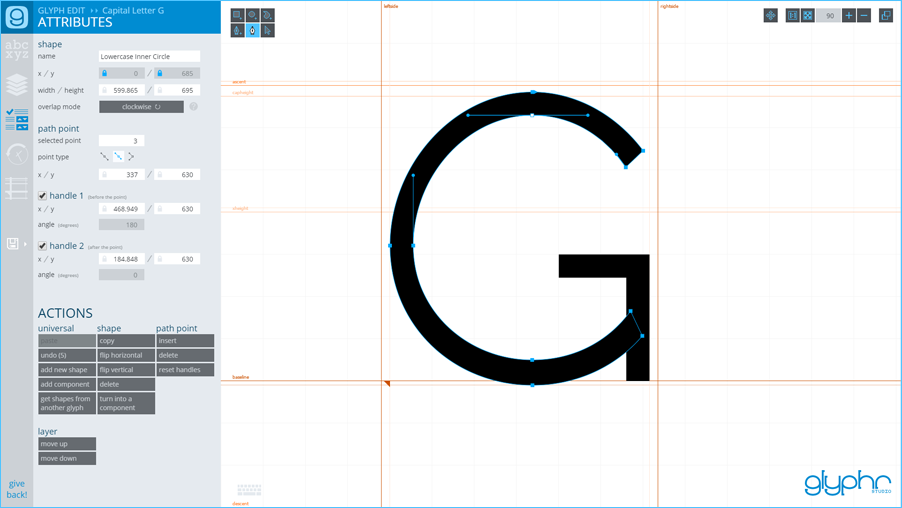Screen dimensions: 902x508
Task: Click the shape copy button
Action: pos(126,341)
